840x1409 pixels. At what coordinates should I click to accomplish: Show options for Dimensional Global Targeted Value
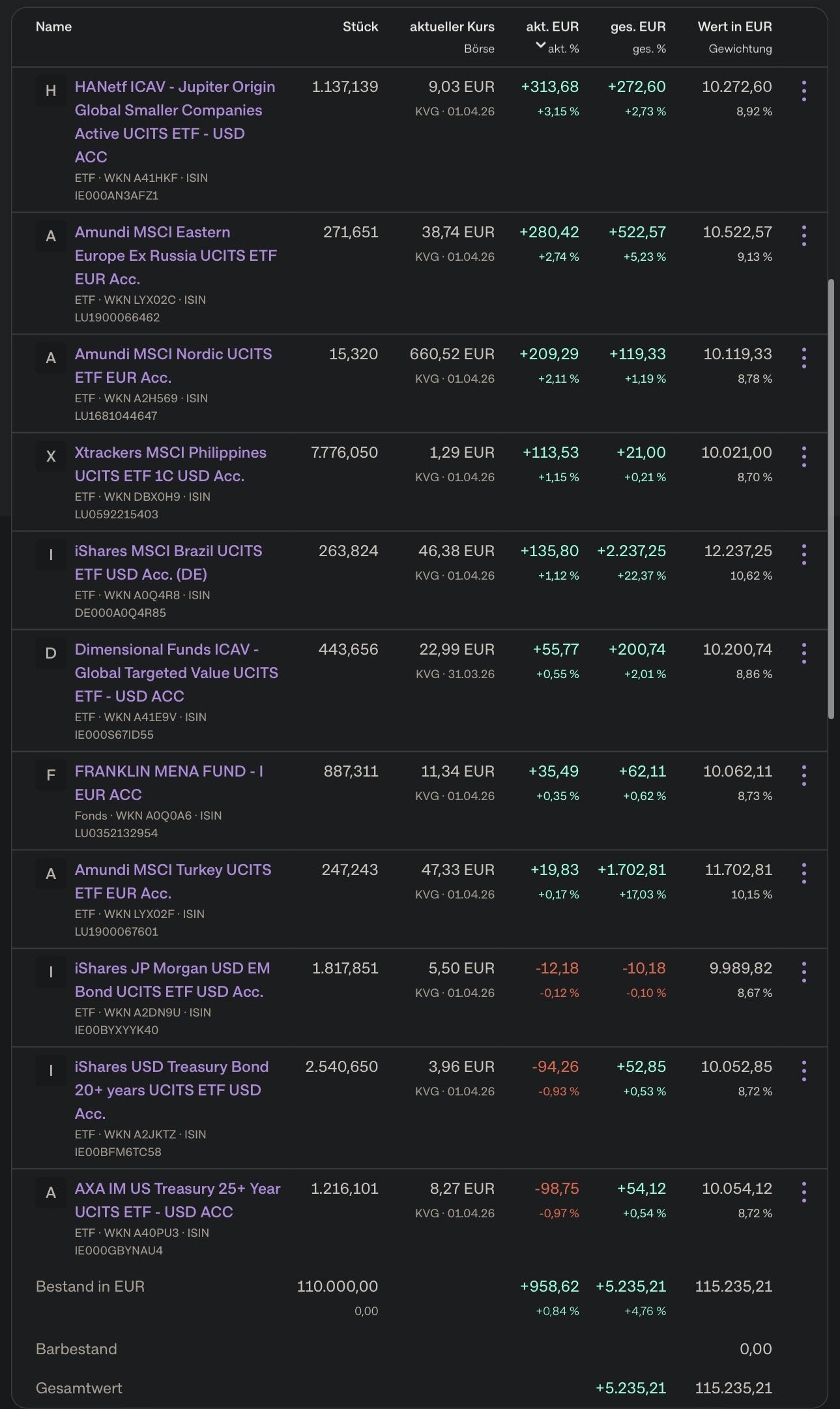(x=804, y=653)
